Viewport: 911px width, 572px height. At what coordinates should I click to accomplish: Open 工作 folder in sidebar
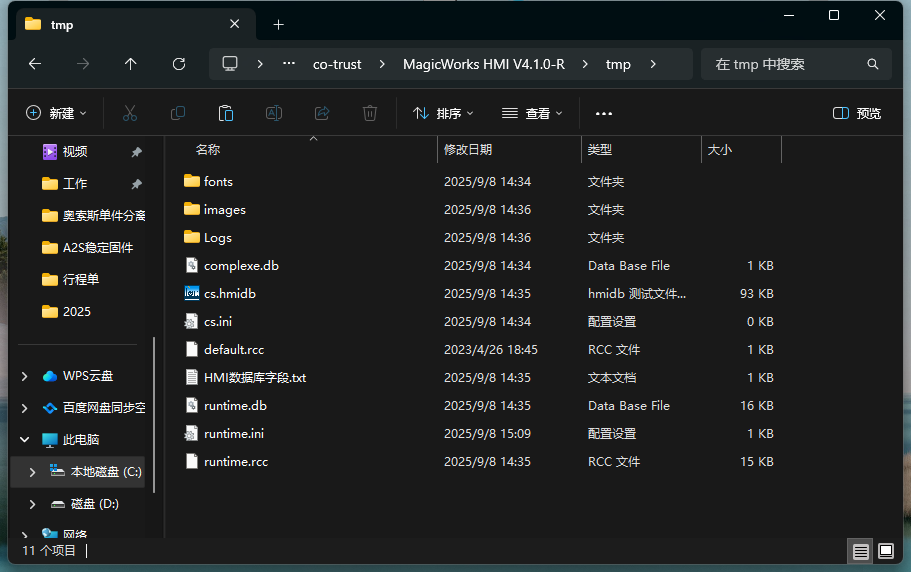tap(74, 184)
